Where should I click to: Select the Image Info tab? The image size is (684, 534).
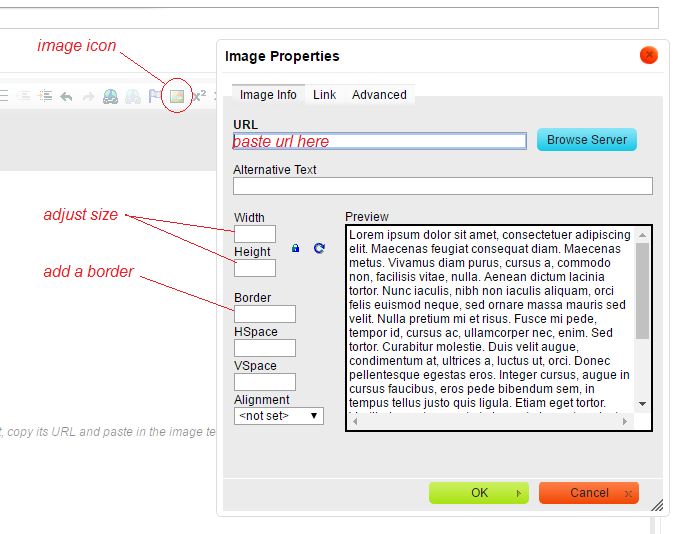pos(268,95)
